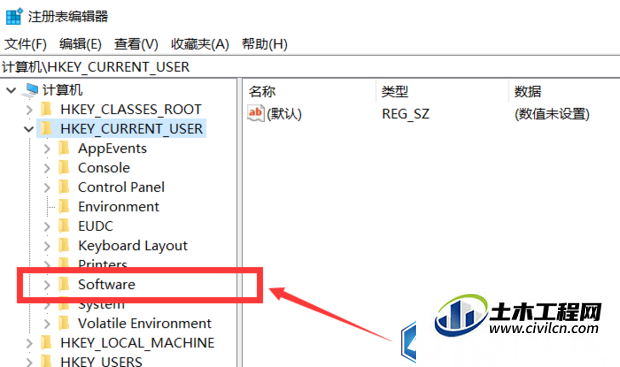Open the 编辑(E) menu

[80, 44]
